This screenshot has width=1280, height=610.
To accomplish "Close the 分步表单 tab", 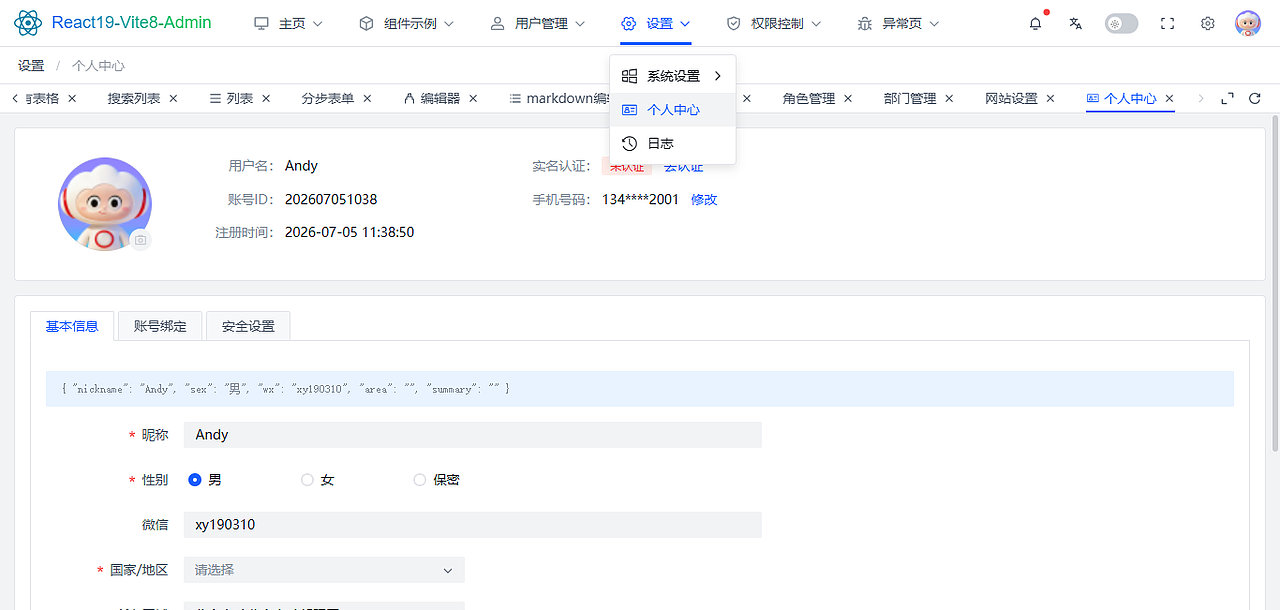I will coord(367,98).
